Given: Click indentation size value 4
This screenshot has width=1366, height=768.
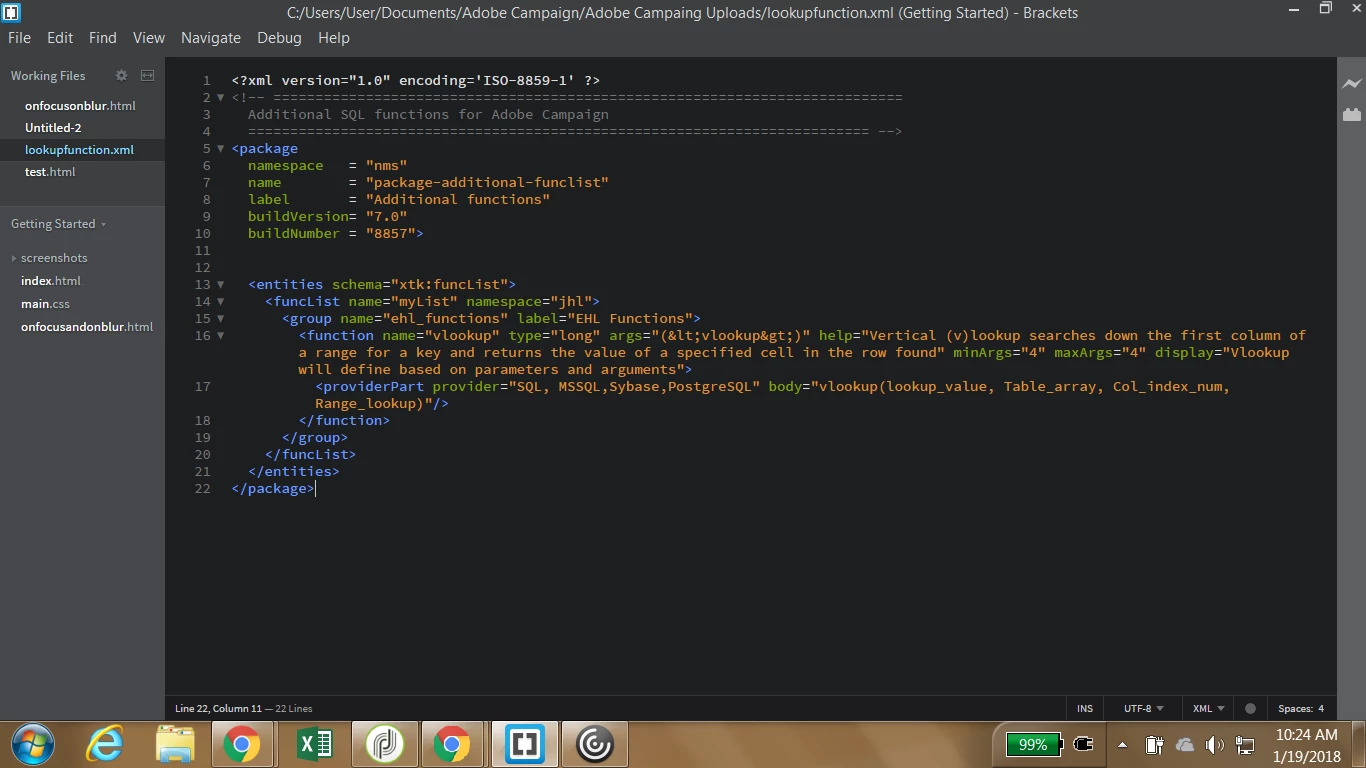Looking at the screenshot, I should click(x=1321, y=709).
